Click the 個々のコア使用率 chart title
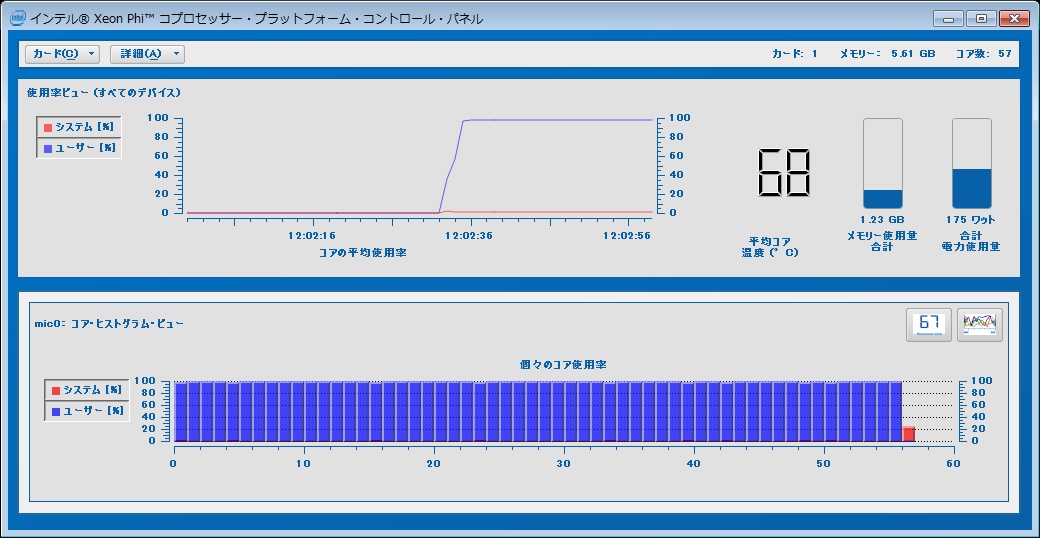The height and width of the screenshot is (538, 1040). point(564,364)
